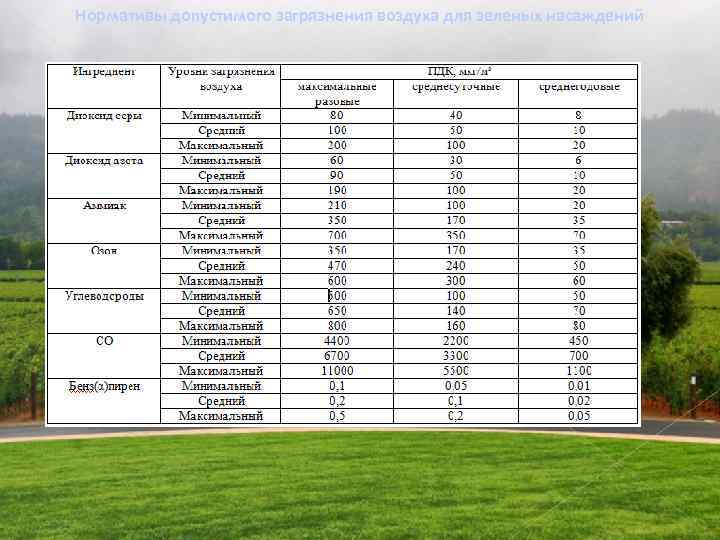Click the value 11000 for СО
720x540 pixels.
pyautogui.click(x=337, y=371)
